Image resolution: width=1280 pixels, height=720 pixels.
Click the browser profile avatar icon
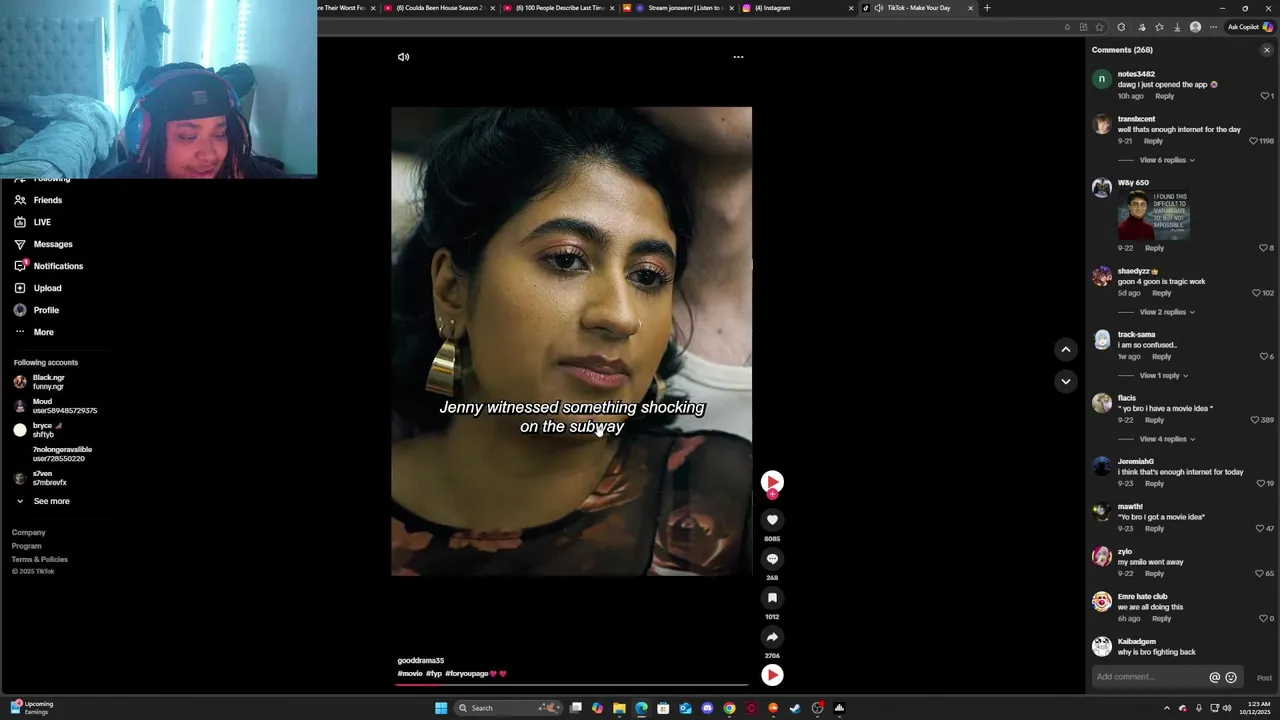point(1195,27)
